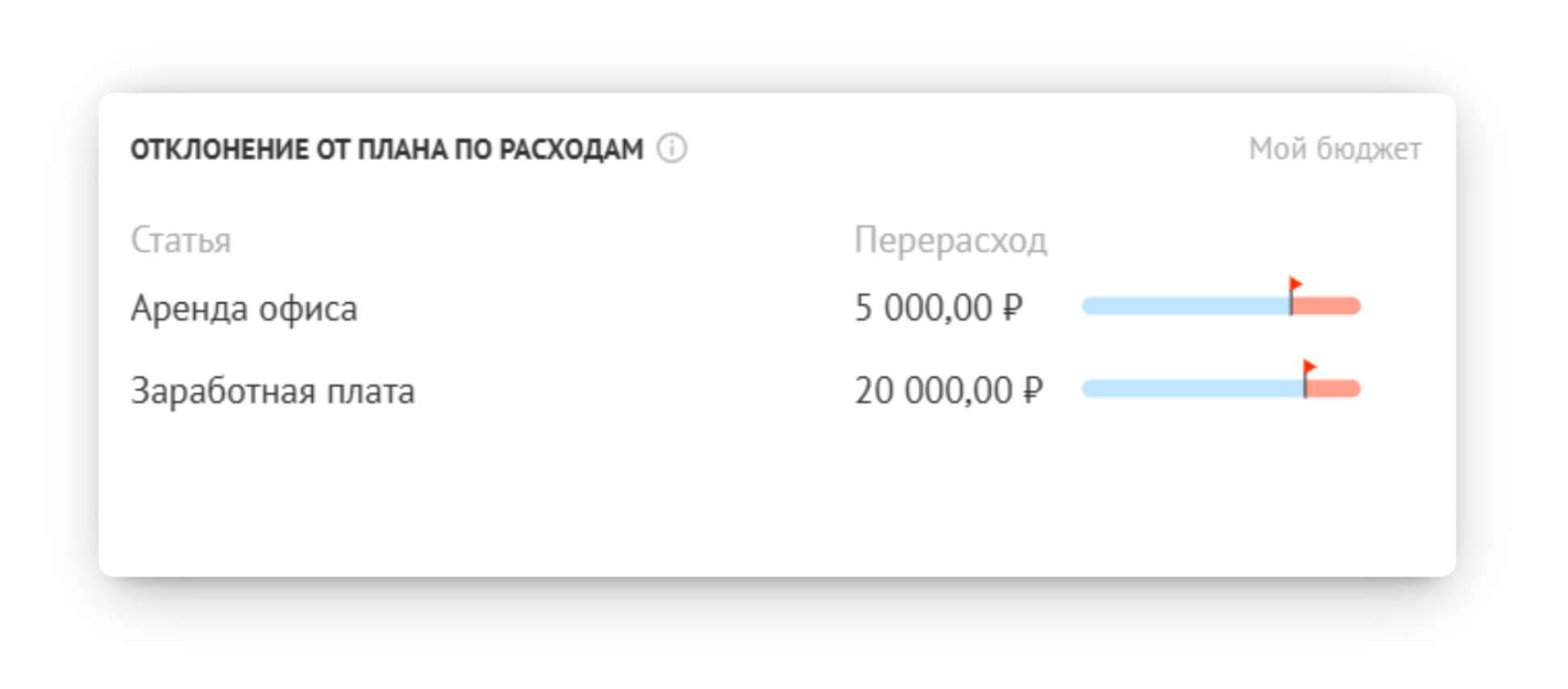Select the Аренда офиса expense item

tap(244, 309)
